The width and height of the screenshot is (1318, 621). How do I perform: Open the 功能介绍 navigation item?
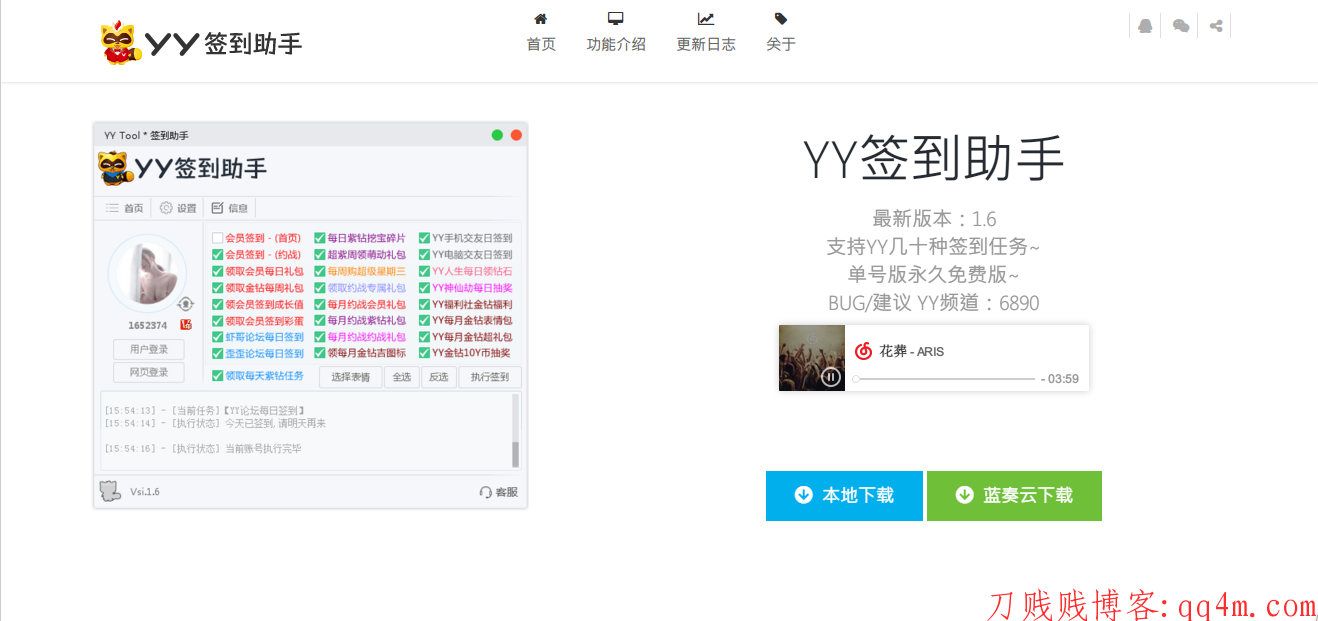pos(616,32)
